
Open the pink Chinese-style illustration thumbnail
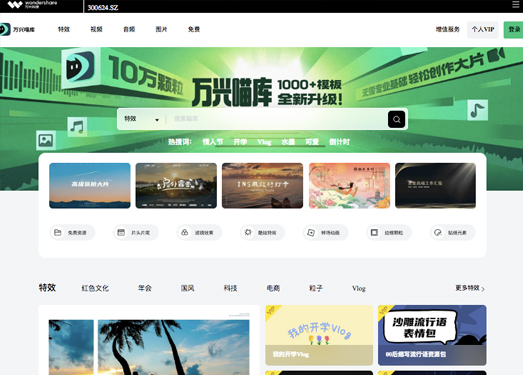coord(349,185)
